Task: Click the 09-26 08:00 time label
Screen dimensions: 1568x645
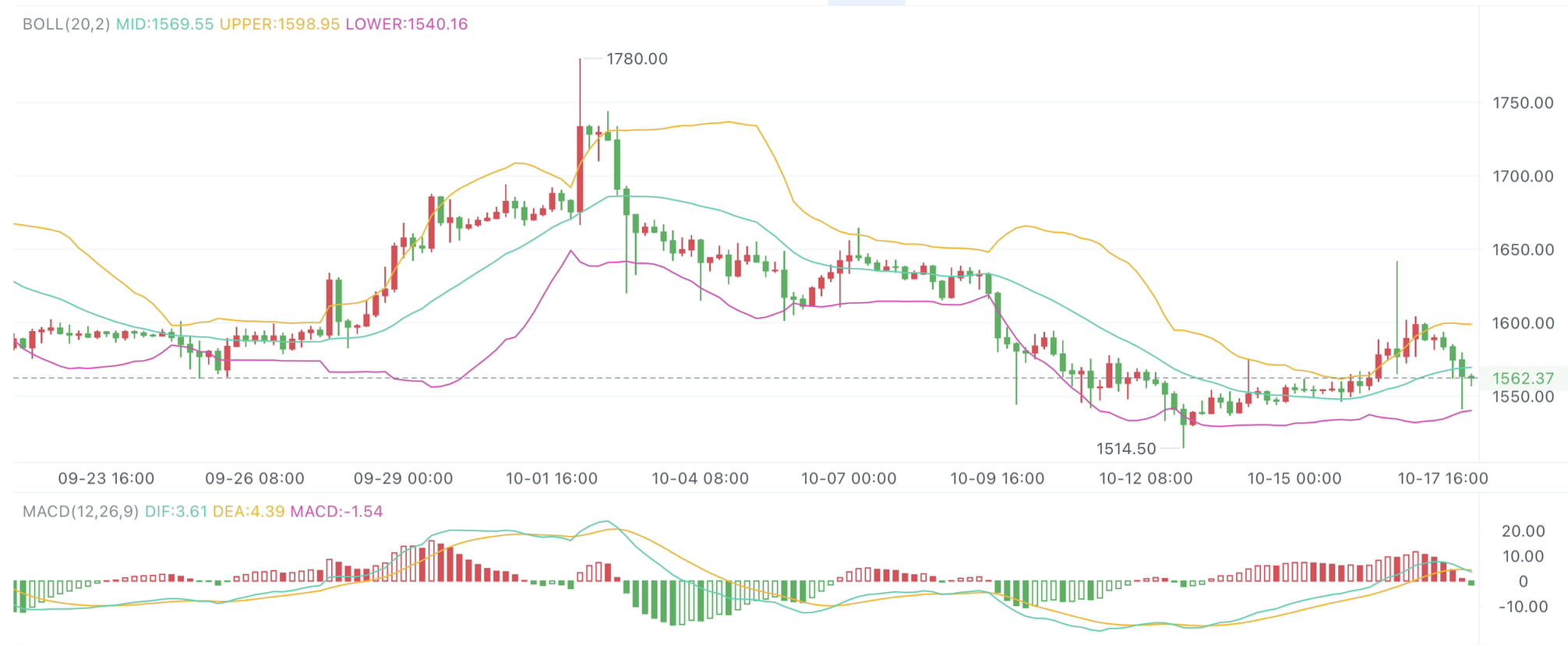Action: pyautogui.click(x=255, y=478)
